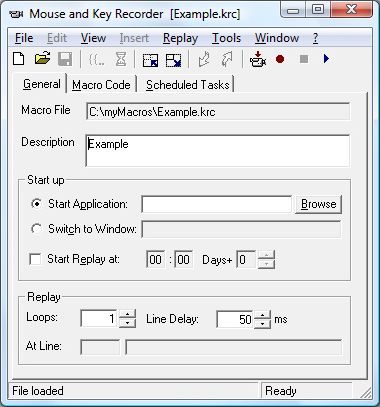The height and width of the screenshot is (407, 380).
Task: Open the Tools menu
Action: coord(226,38)
